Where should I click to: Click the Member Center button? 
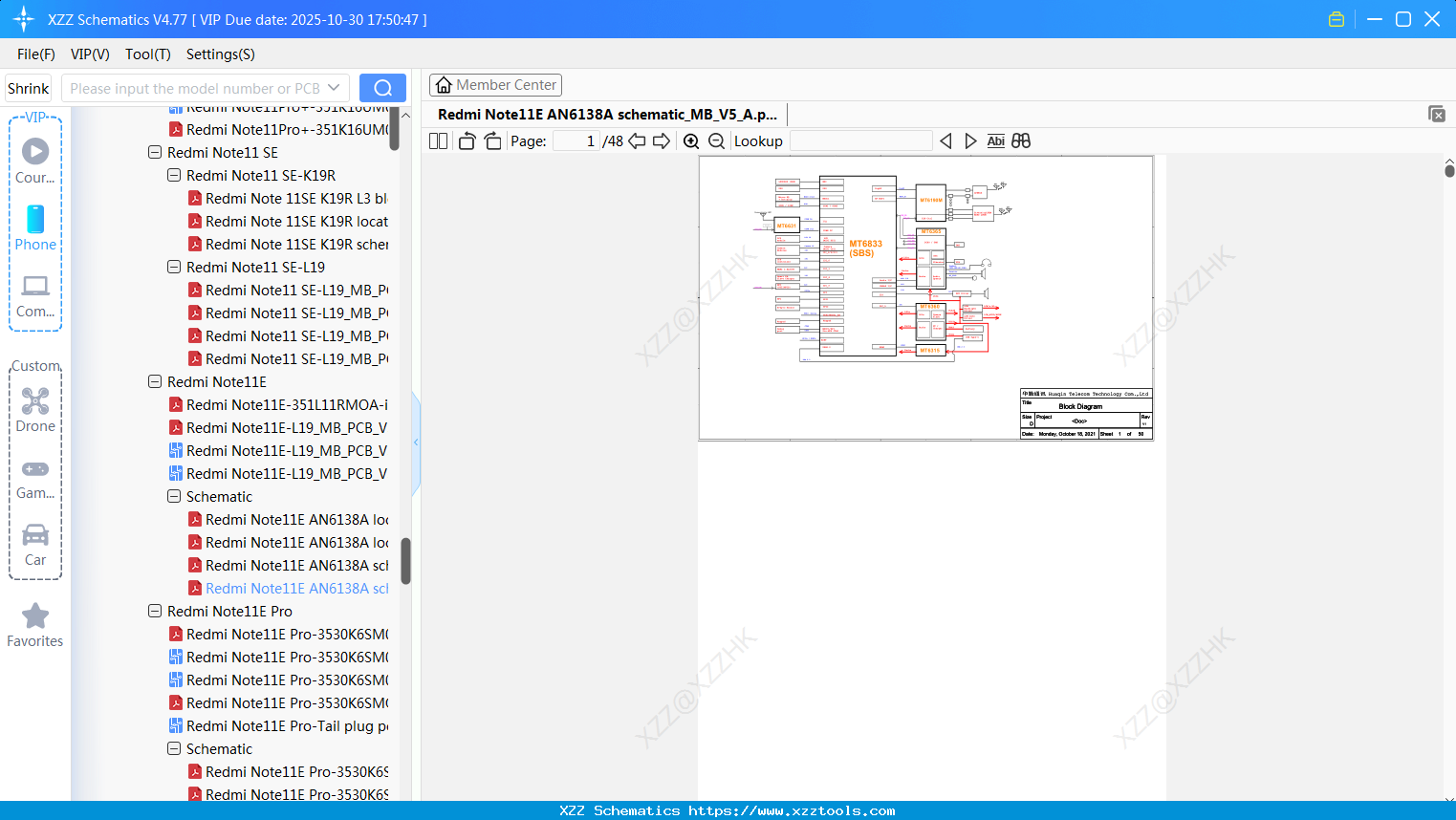click(x=495, y=84)
